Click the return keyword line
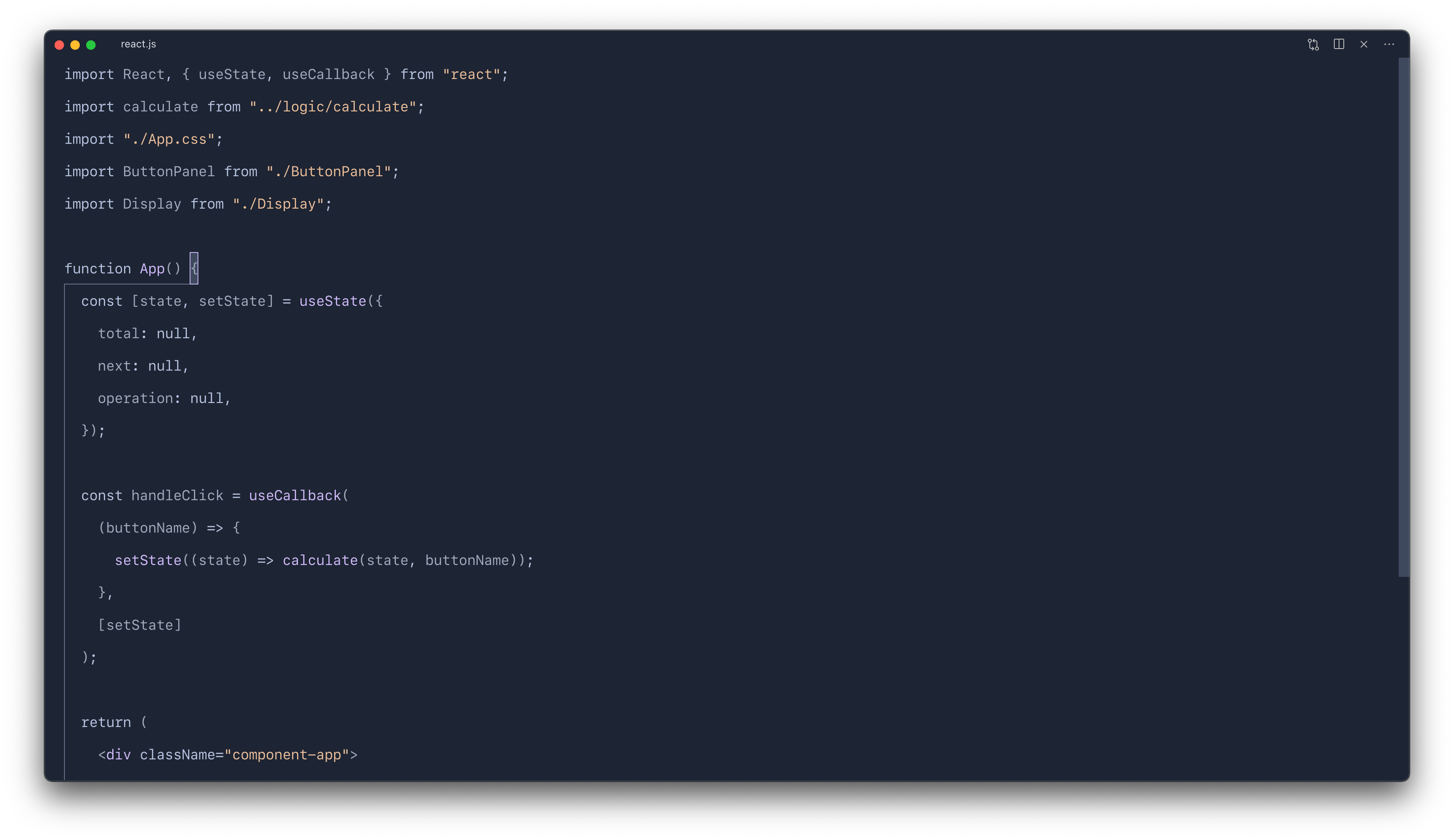1454x840 pixels. (x=114, y=722)
